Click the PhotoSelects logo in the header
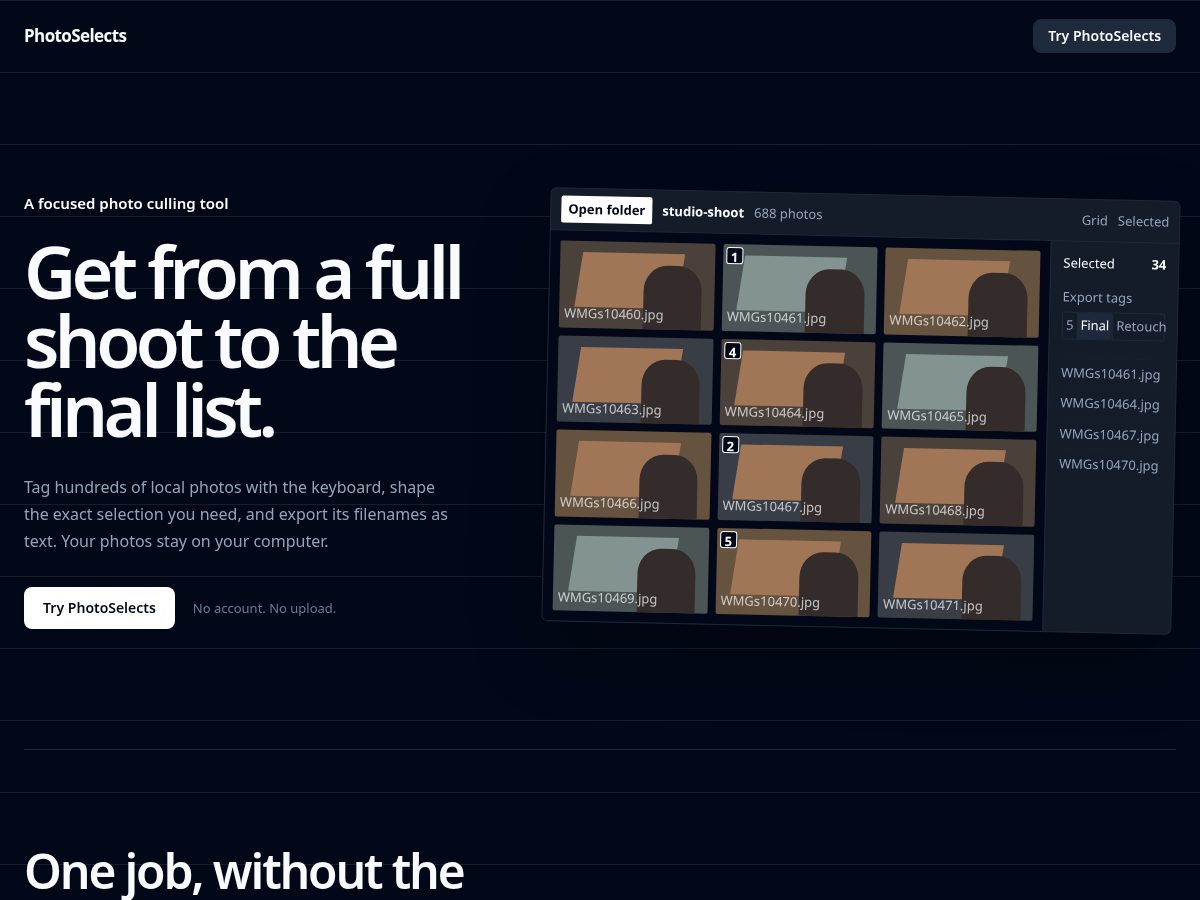Viewport: 1200px width, 900px height. 75,36
